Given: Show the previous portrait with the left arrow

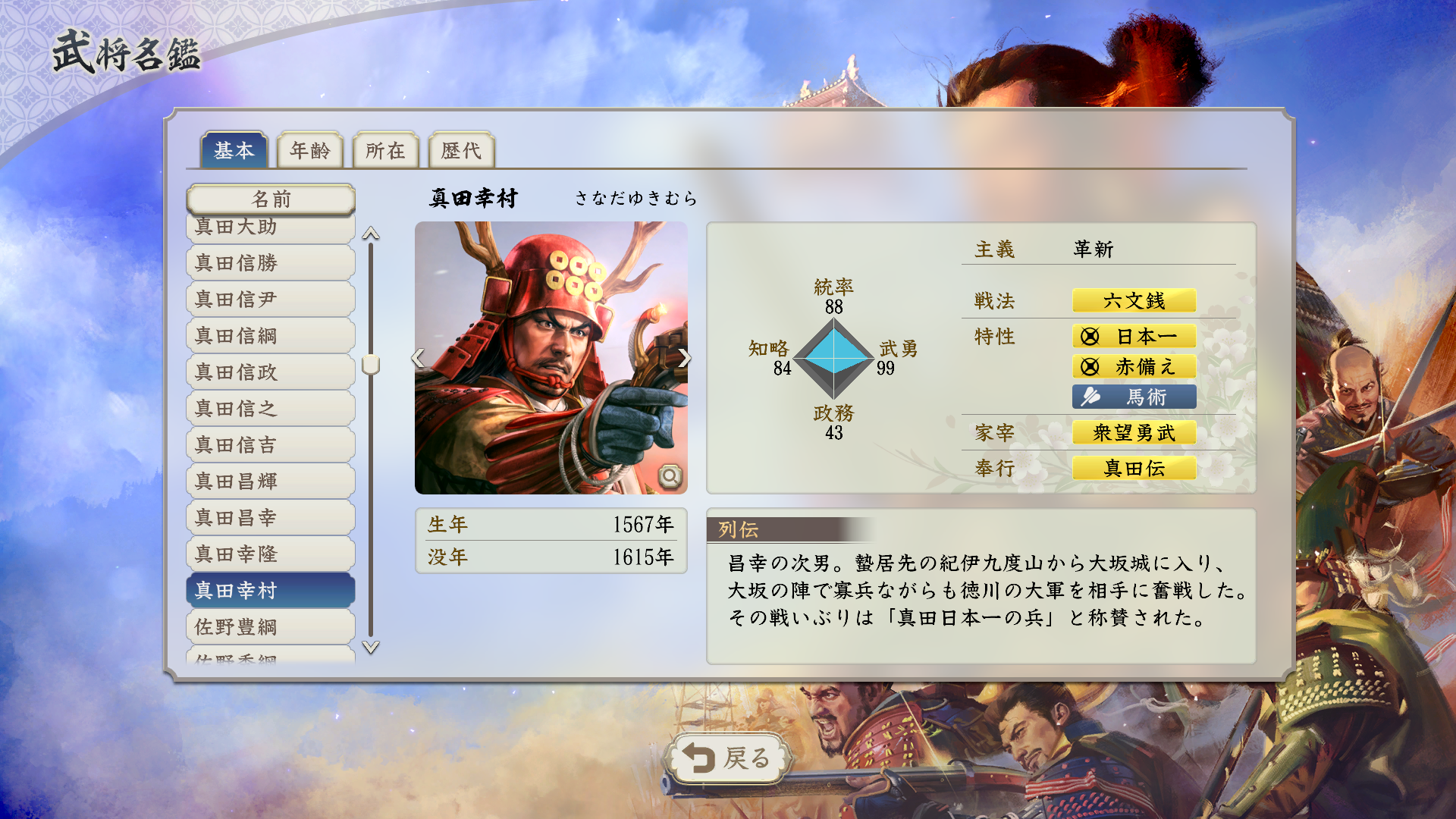Looking at the screenshot, I should [418, 358].
